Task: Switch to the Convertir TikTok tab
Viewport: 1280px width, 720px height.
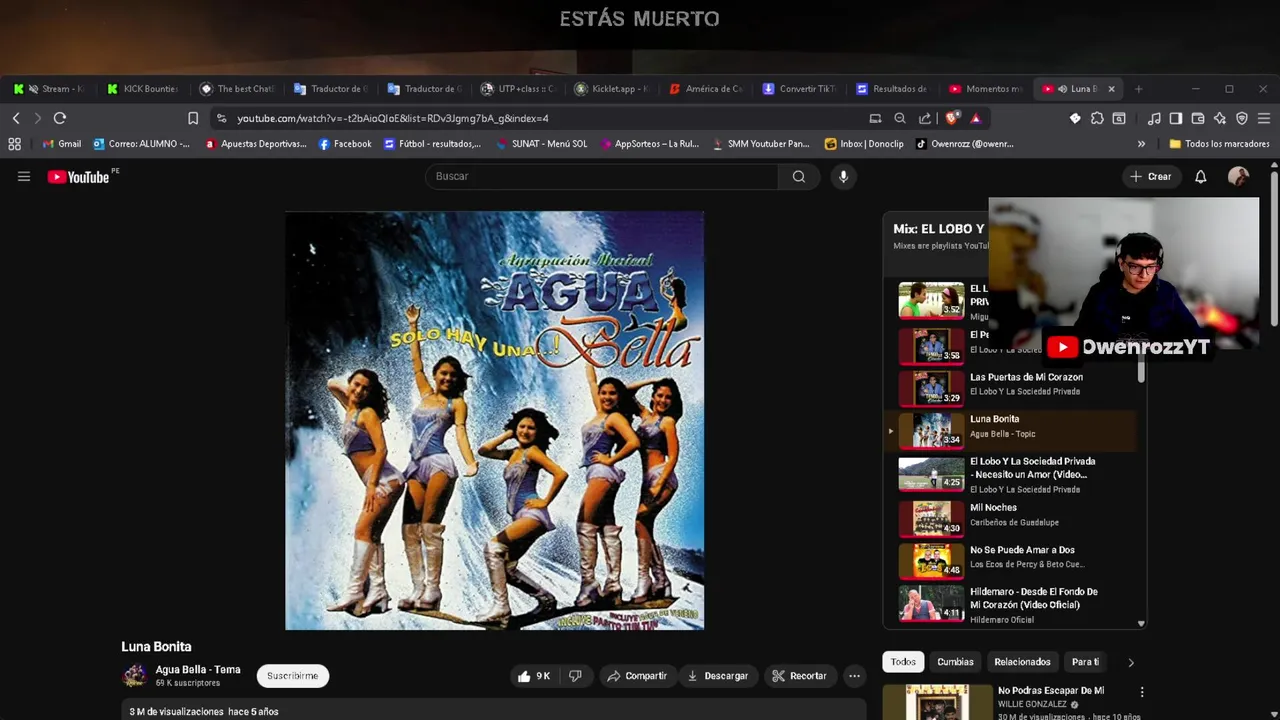Action: pos(799,89)
